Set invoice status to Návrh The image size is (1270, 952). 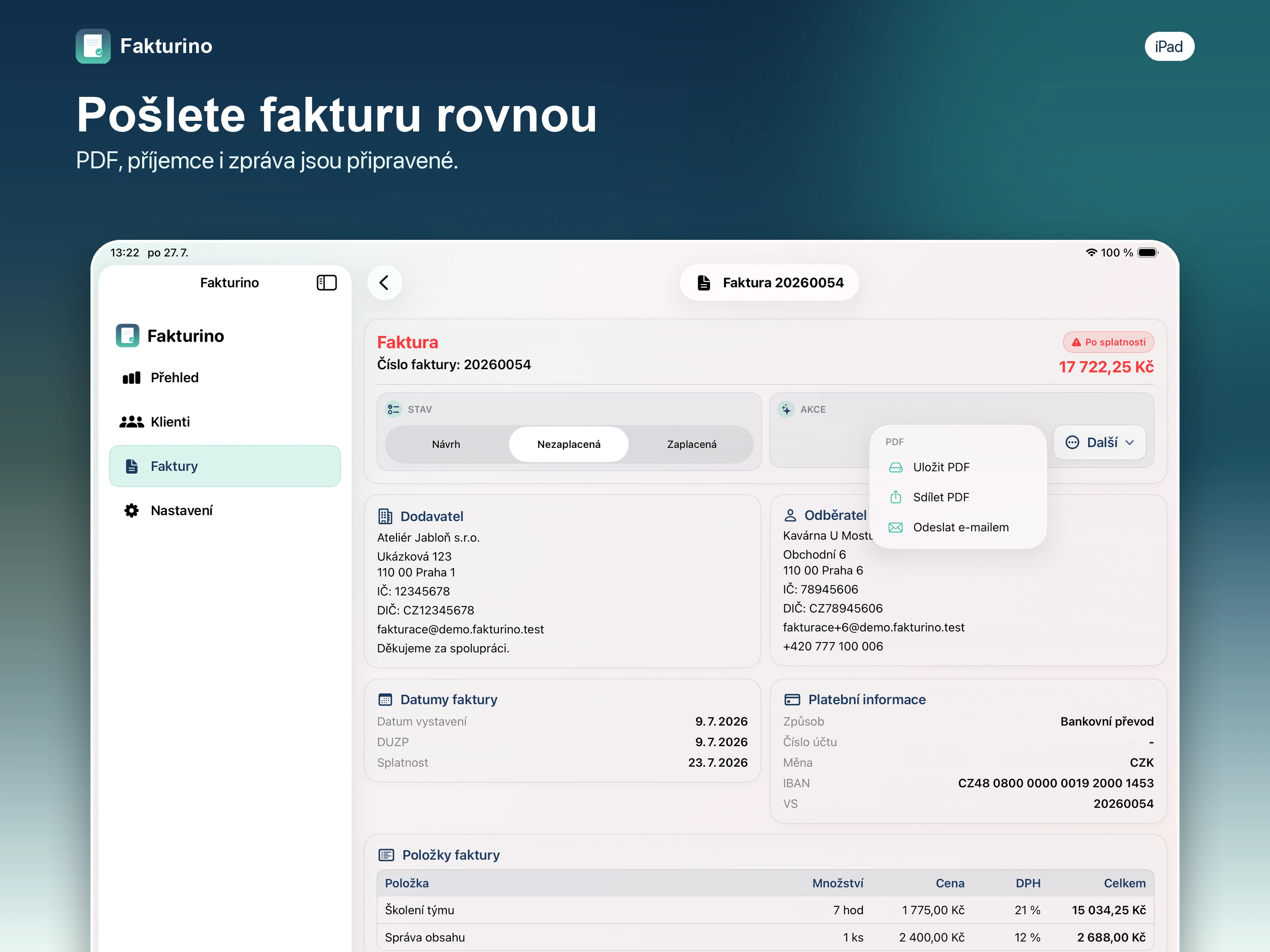coord(446,444)
